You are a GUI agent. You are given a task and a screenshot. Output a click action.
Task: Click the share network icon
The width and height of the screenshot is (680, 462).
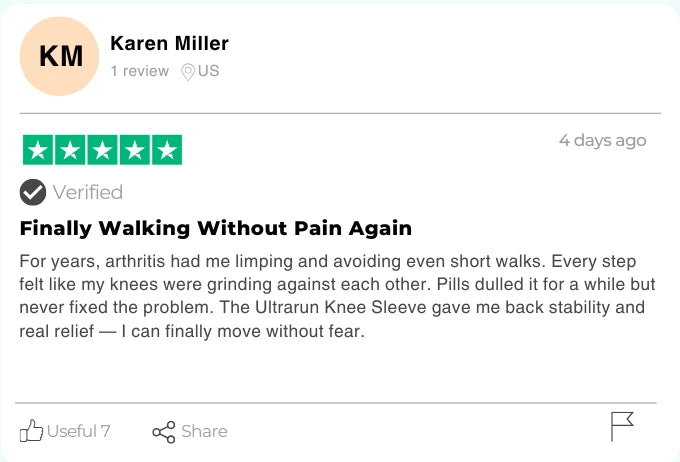(x=163, y=432)
